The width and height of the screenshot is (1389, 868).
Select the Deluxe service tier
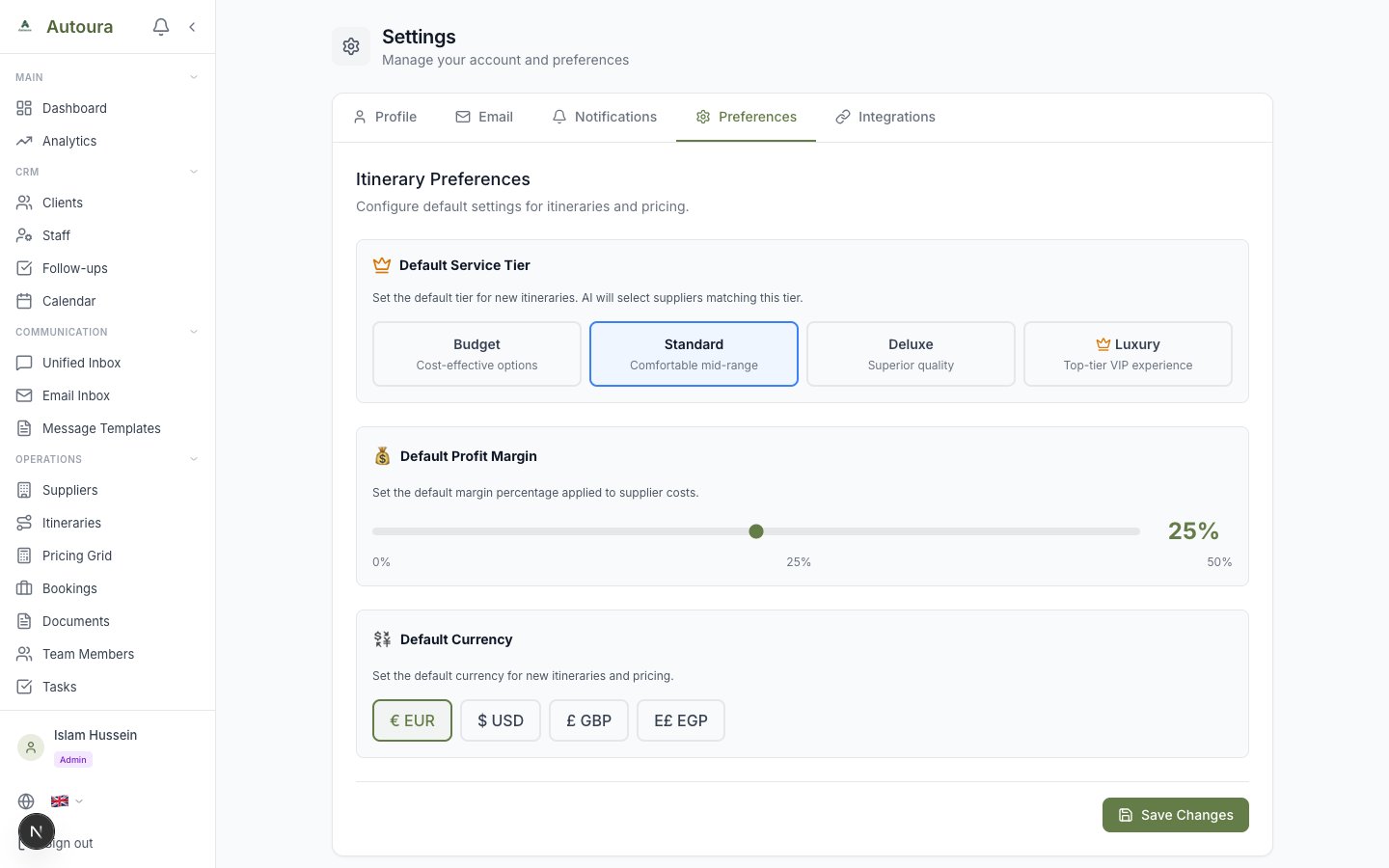(x=911, y=354)
